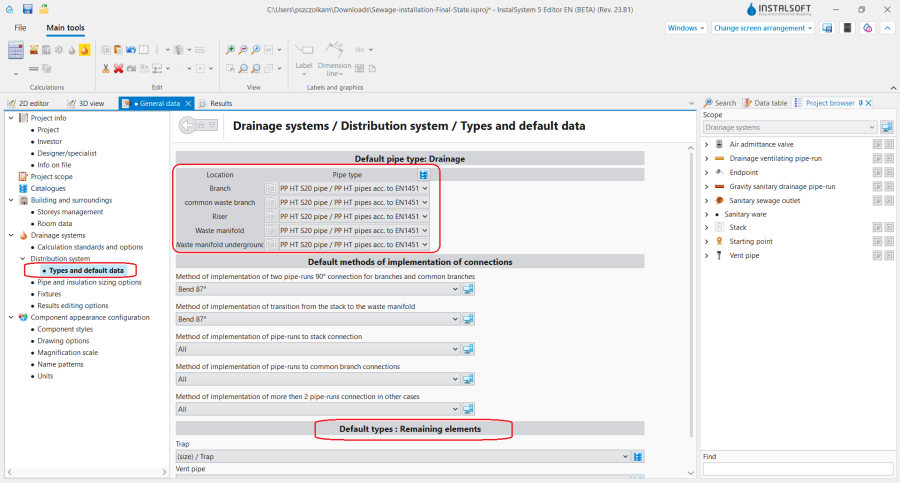
Task: Click the Label tool icon
Action: [304, 50]
